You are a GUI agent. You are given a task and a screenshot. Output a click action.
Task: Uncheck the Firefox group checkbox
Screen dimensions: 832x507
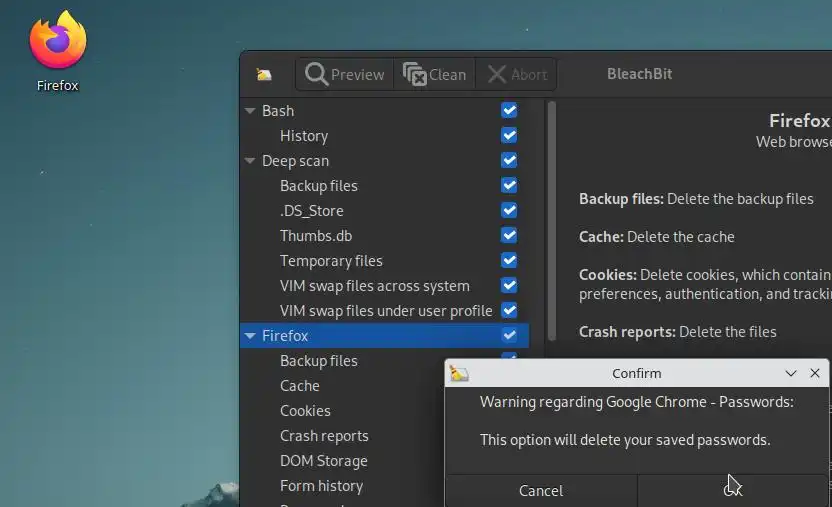(x=509, y=335)
